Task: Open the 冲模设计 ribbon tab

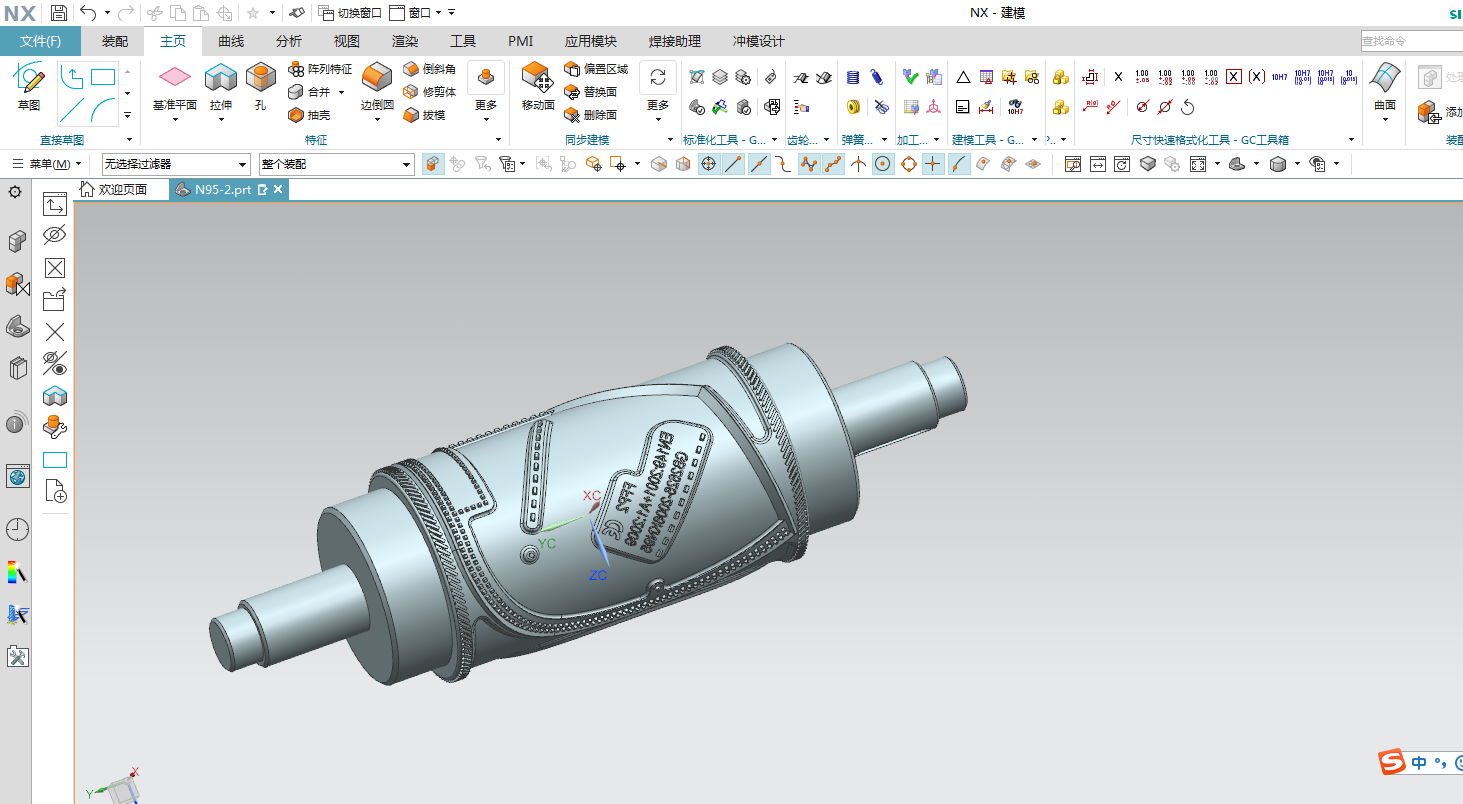Action: pos(759,41)
